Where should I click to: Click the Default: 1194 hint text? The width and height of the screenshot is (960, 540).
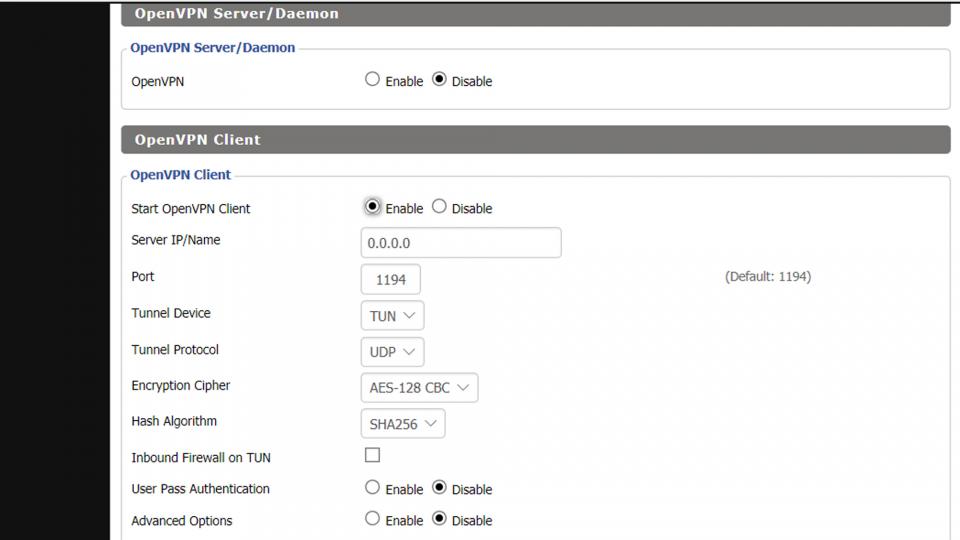[767, 277]
